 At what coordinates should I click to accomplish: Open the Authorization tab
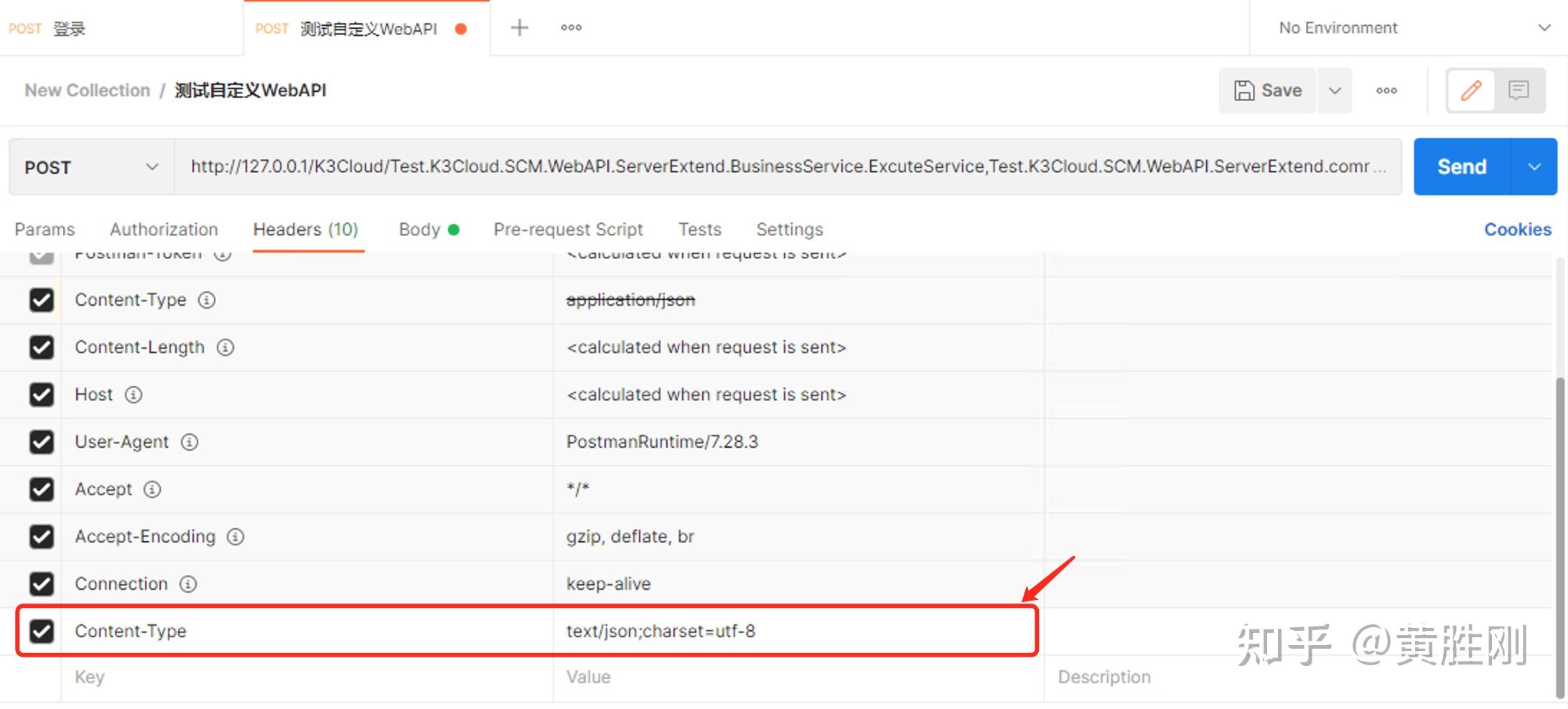click(x=164, y=230)
